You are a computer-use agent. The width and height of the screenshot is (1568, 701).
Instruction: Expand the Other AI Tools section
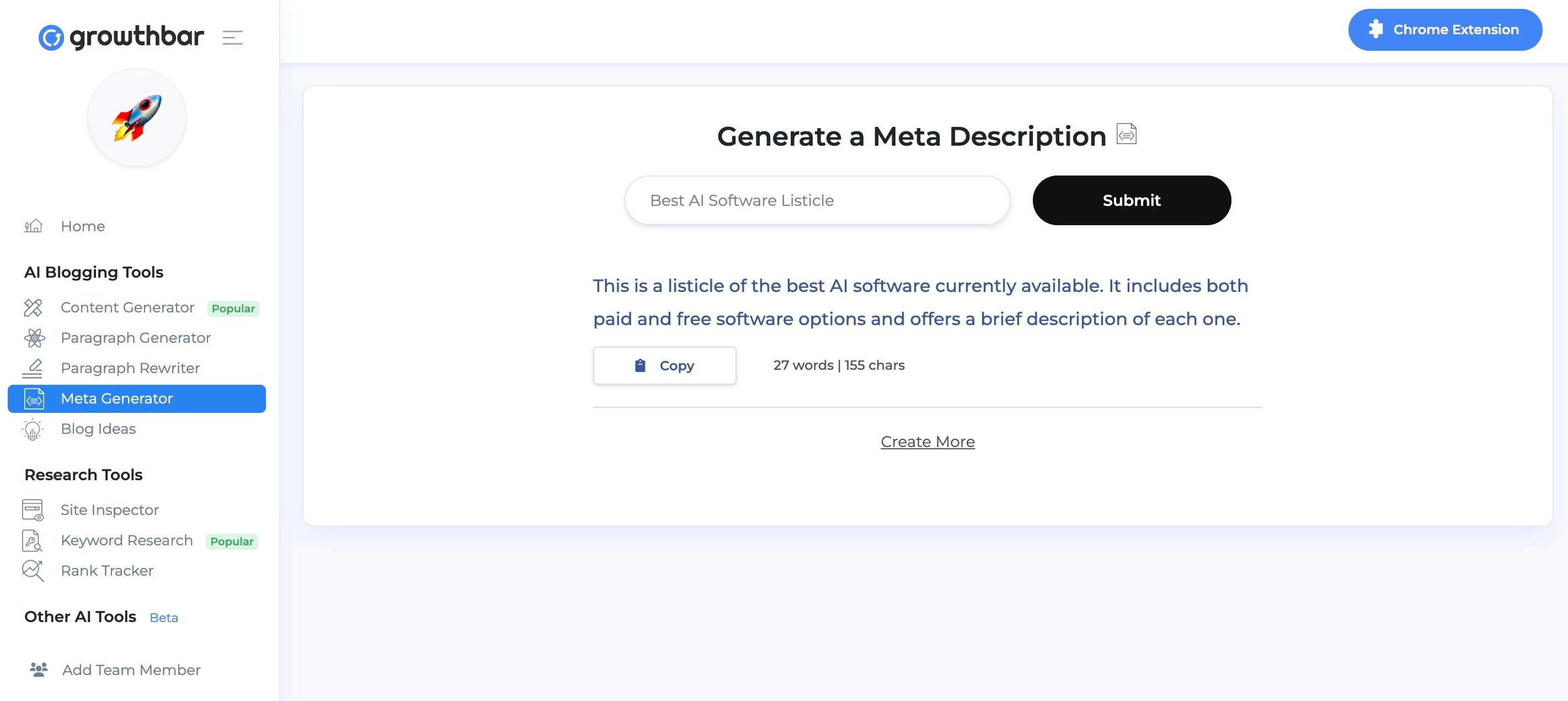[81, 617]
